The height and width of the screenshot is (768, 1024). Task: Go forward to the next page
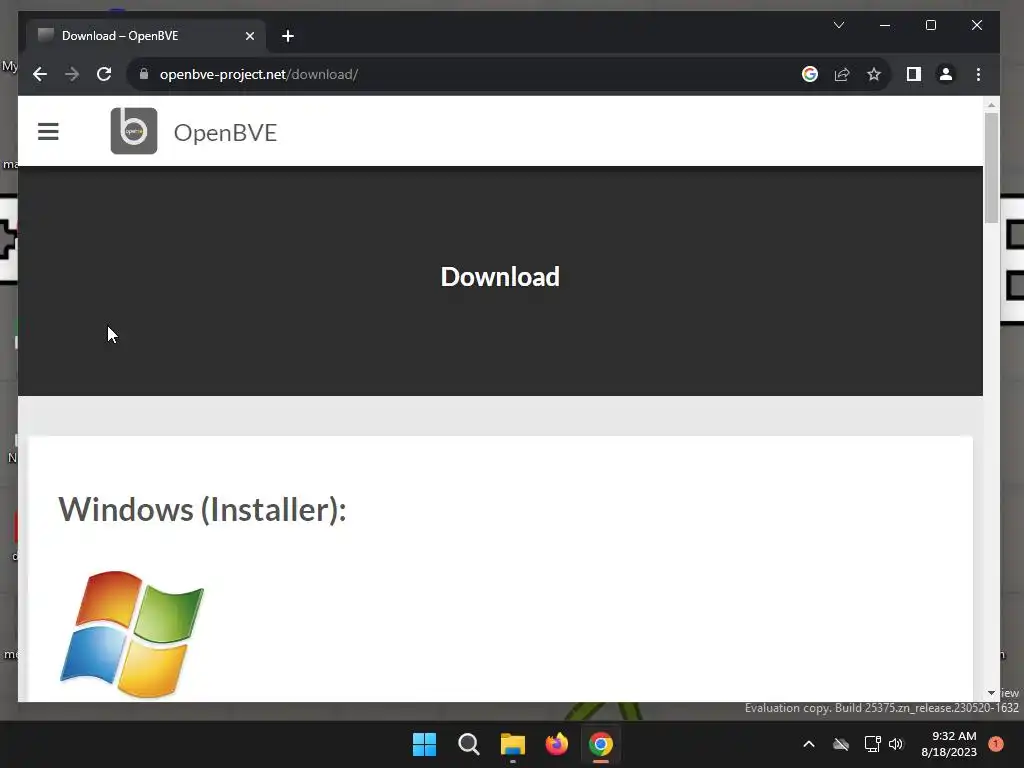point(72,74)
